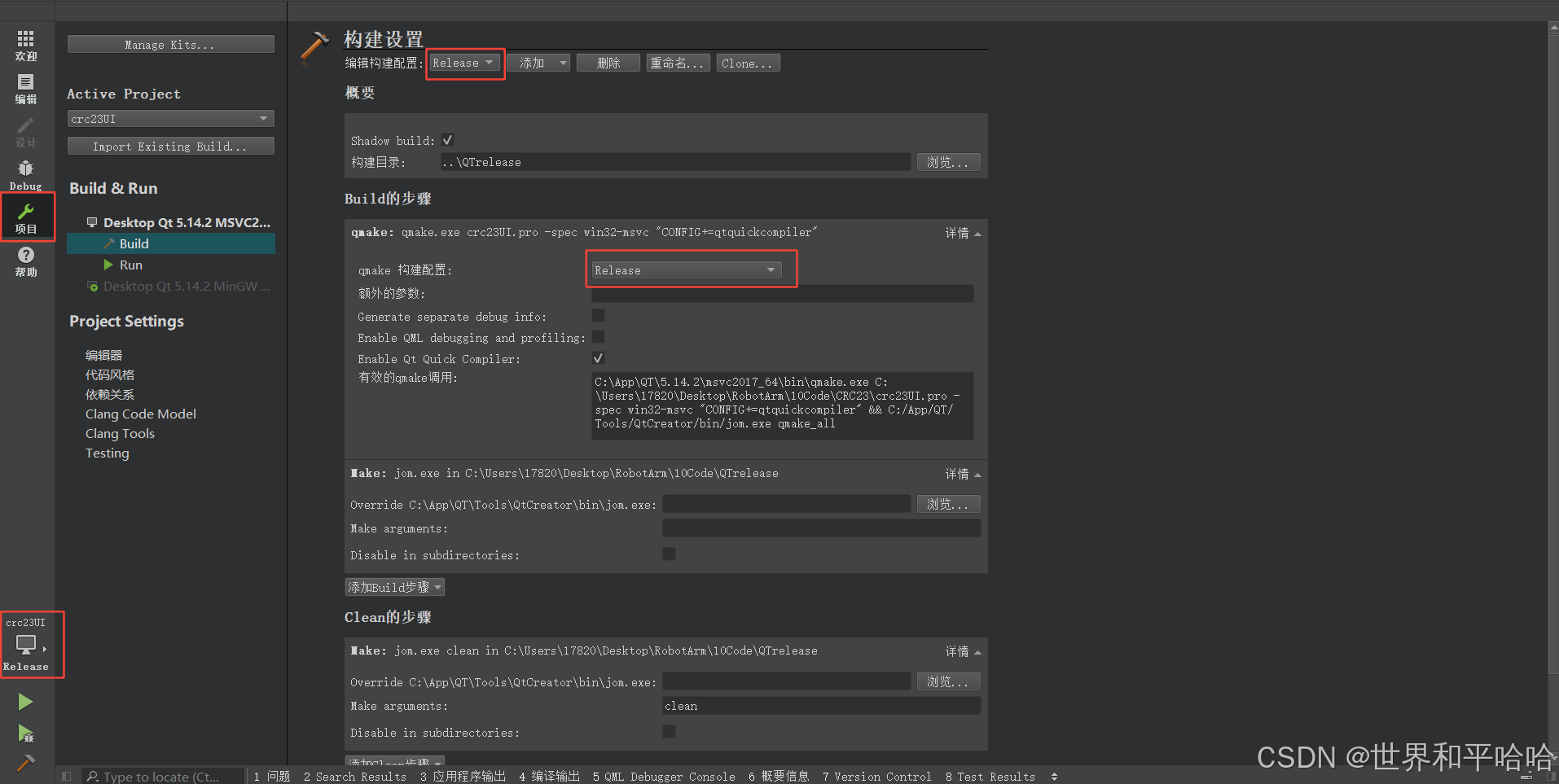Start debugging via the play-with-bug icon
Viewport: 1559px width, 784px height.
pyautogui.click(x=25, y=734)
